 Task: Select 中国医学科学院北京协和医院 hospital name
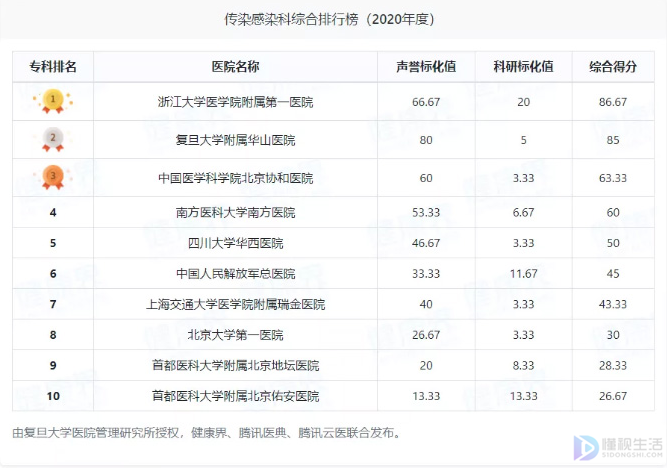pyautogui.click(x=235, y=178)
